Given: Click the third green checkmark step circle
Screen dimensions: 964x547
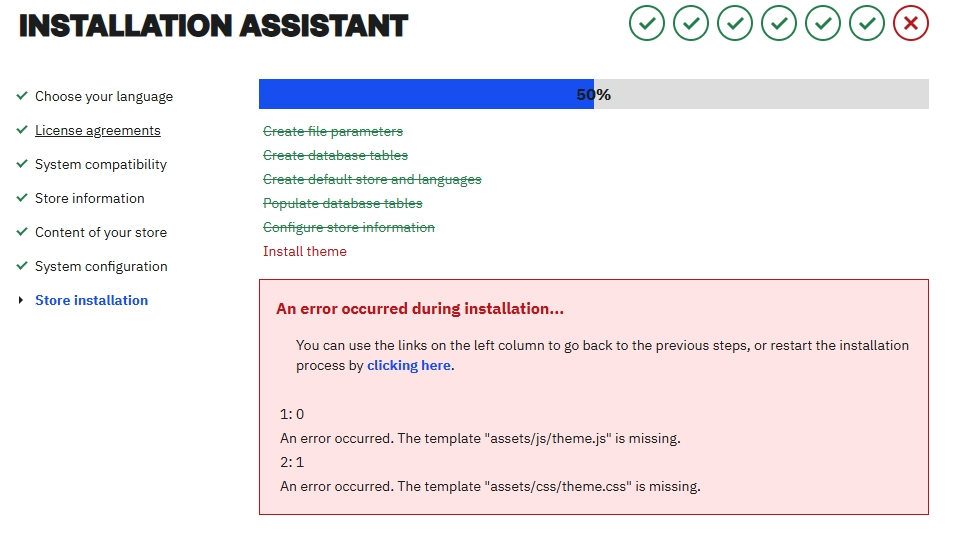Looking at the screenshot, I should pos(735,23).
